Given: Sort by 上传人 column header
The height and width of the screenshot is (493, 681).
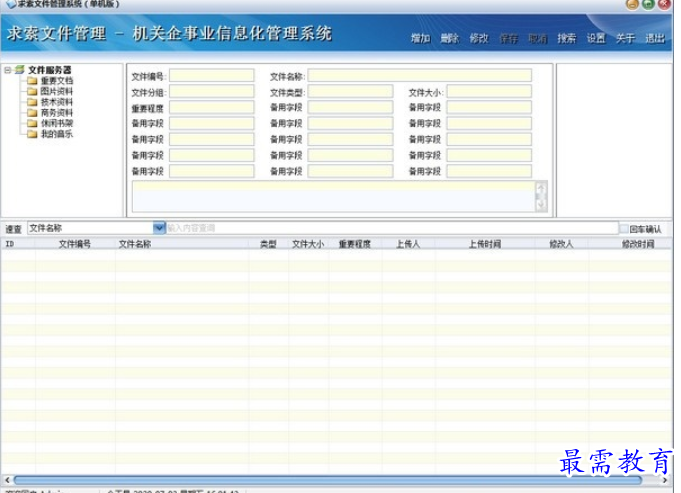Looking at the screenshot, I should (408, 244).
